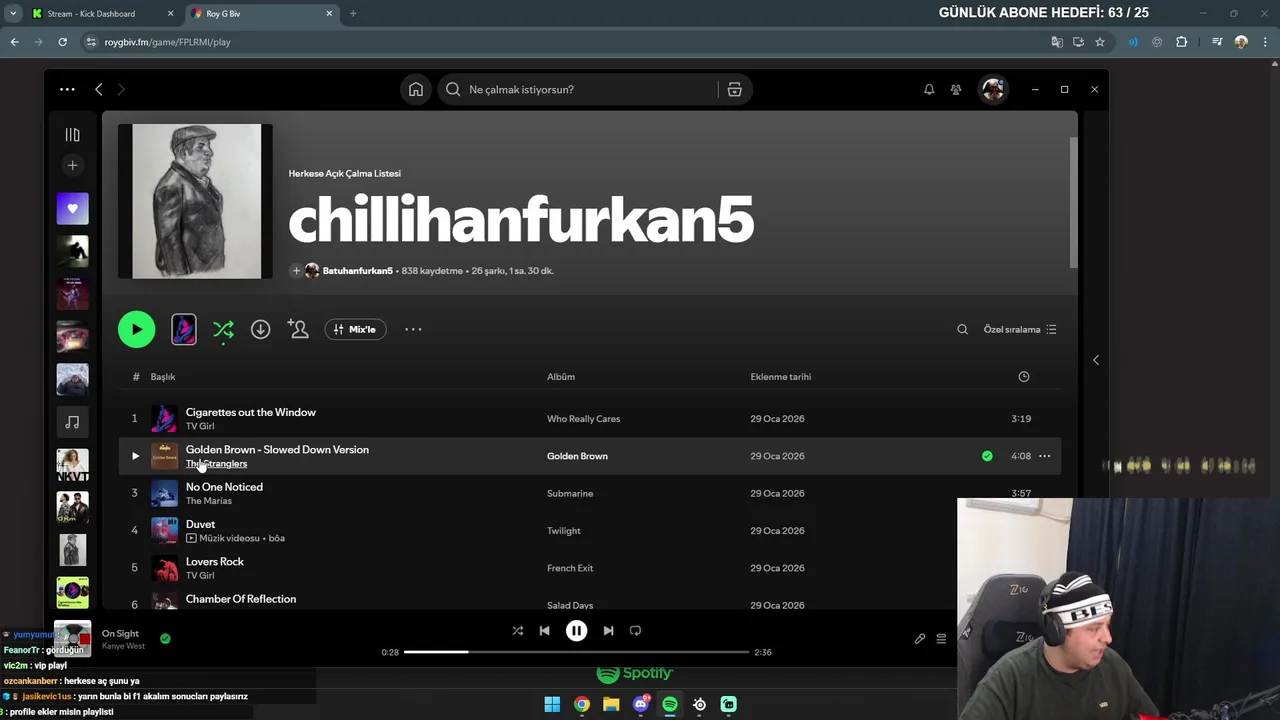Open The Stranglers artist link

(216, 464)
